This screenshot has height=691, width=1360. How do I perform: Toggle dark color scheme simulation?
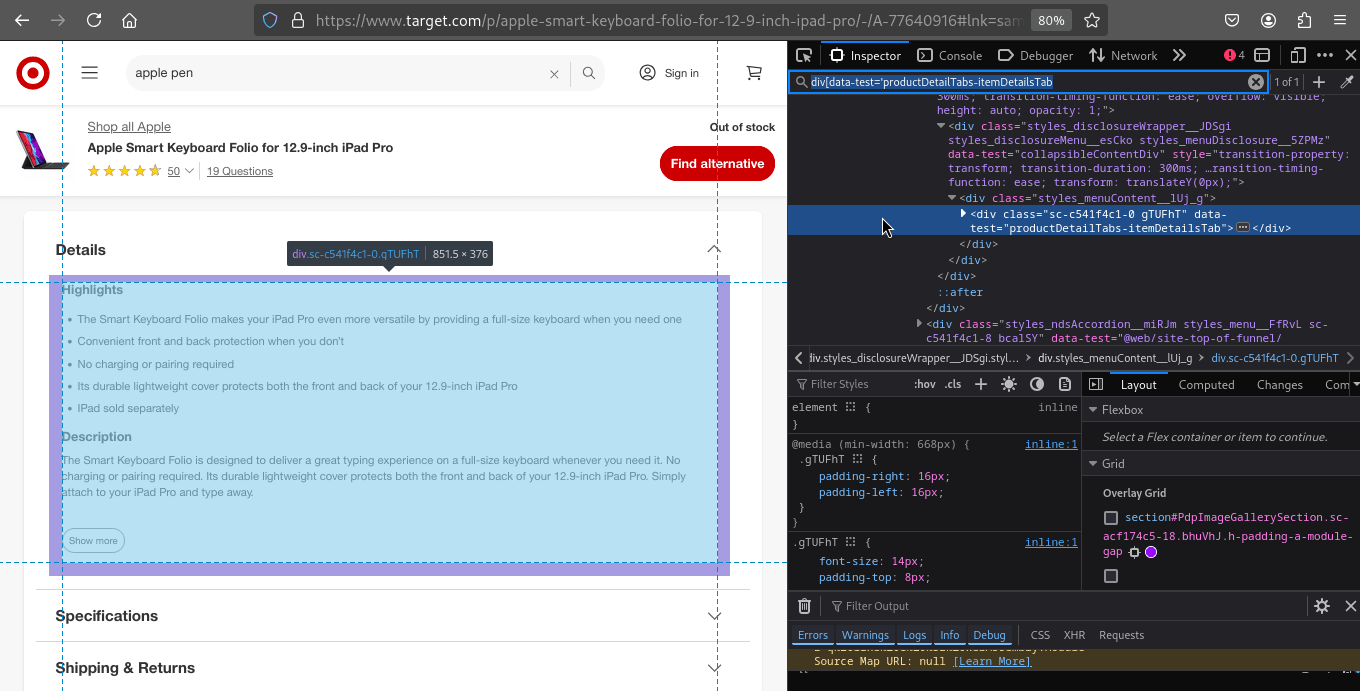click(1037, 384)
